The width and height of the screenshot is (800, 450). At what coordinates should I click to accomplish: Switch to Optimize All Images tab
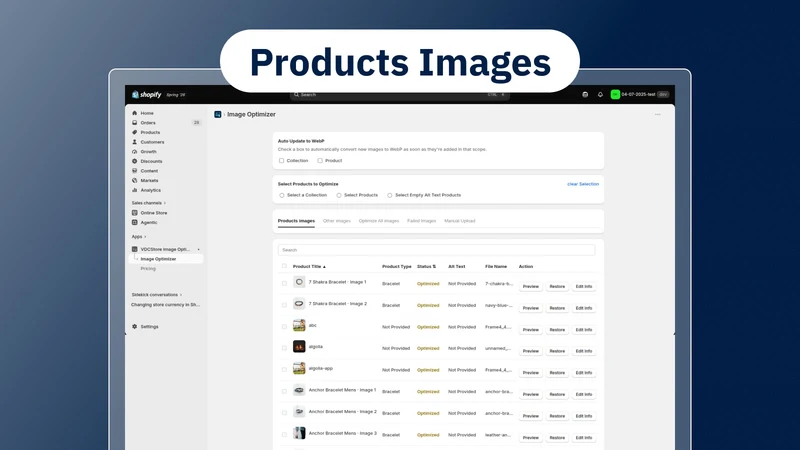(379, 221)
